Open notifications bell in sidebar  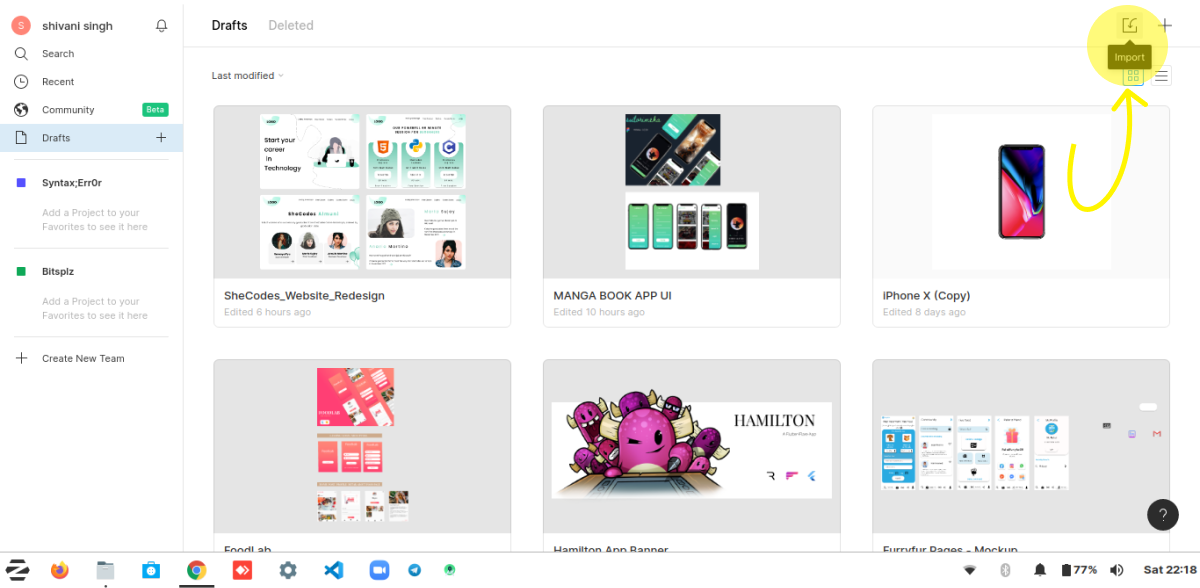point(162,26)
